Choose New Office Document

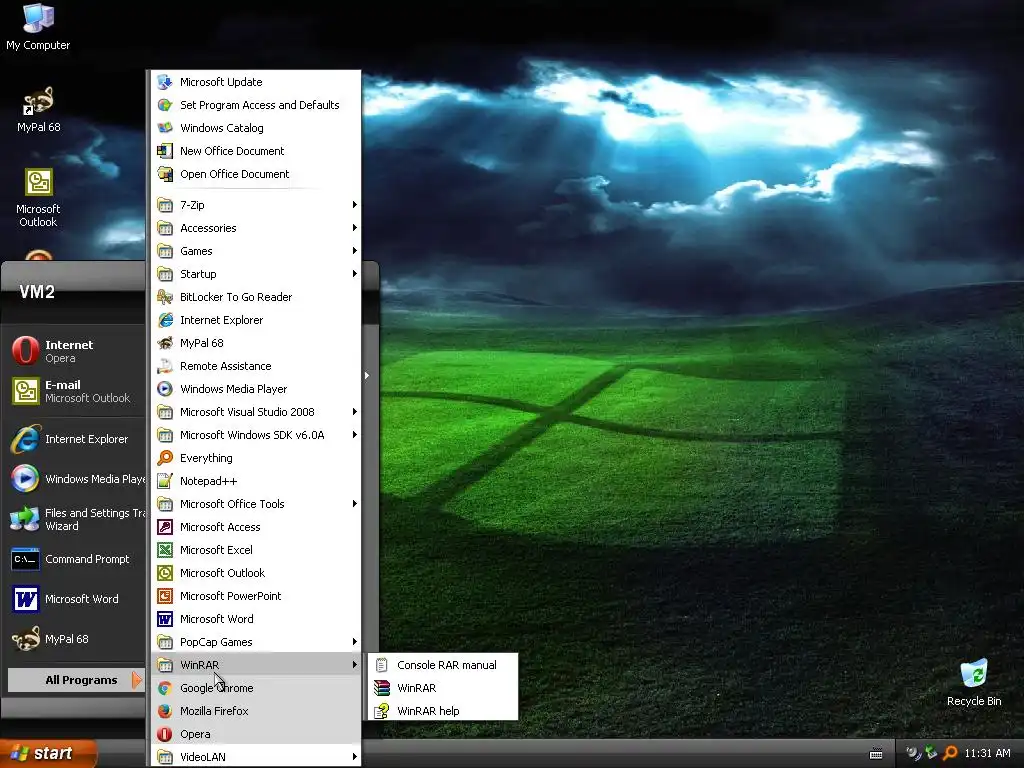point(256,151)
